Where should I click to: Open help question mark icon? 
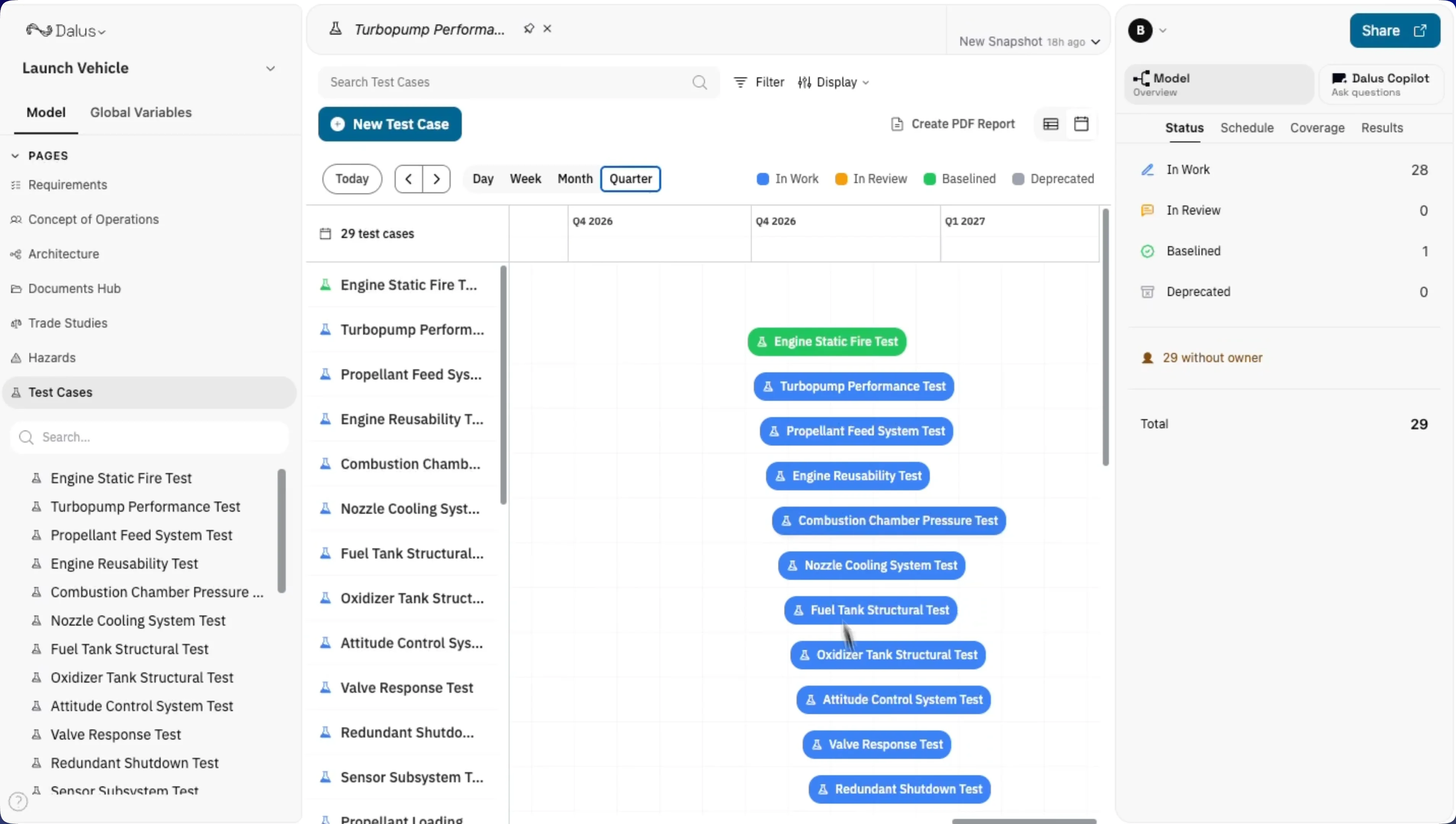[x=18, y=801]
